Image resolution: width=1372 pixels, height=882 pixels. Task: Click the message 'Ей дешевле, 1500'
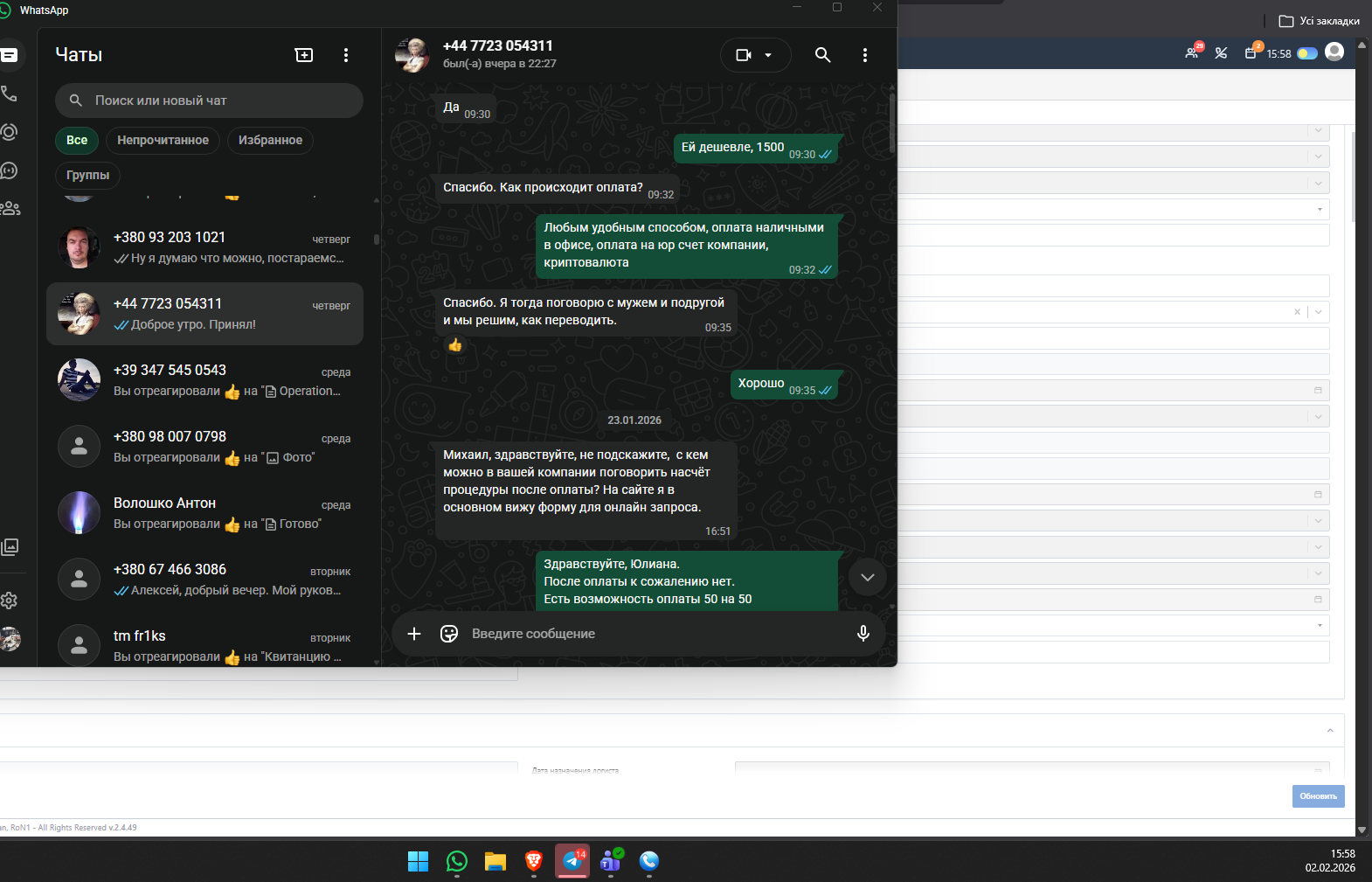pyautogui.click(x=755, y=149)
